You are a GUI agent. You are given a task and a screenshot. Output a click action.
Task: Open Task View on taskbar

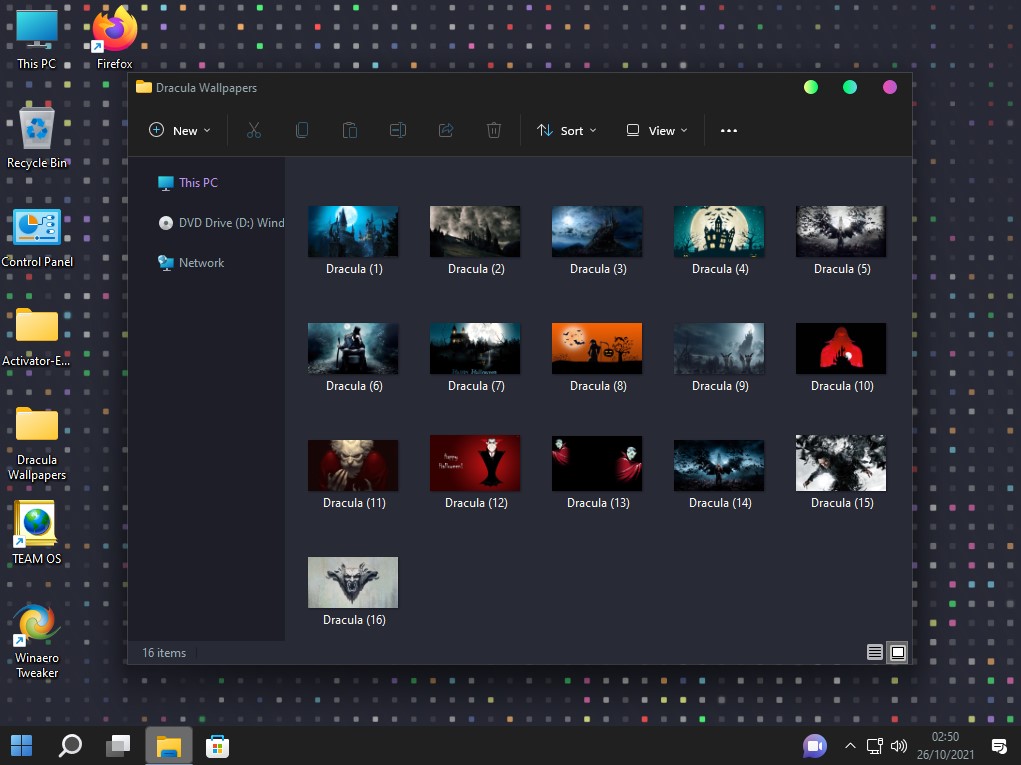click(x=119, y=745)
